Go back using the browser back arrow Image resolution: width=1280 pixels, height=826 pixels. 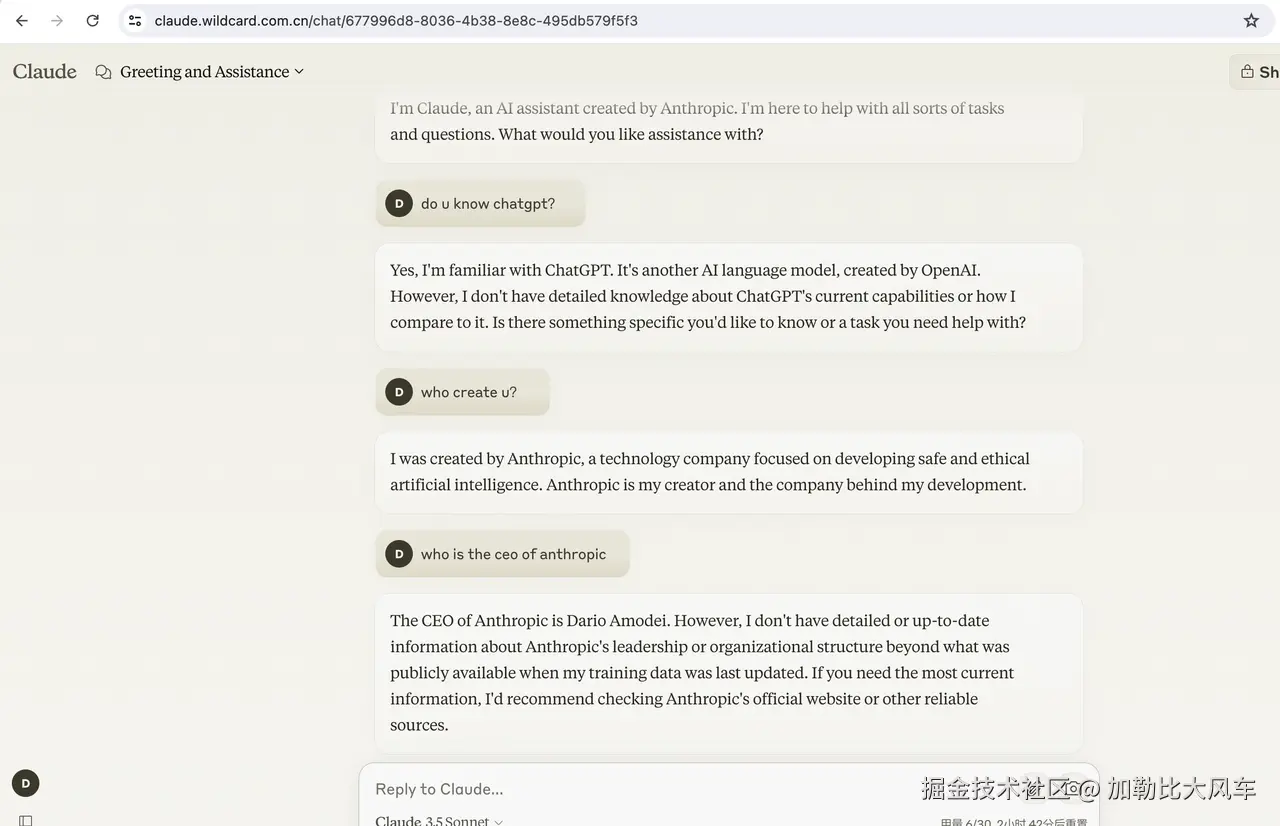tap(22, 20)
